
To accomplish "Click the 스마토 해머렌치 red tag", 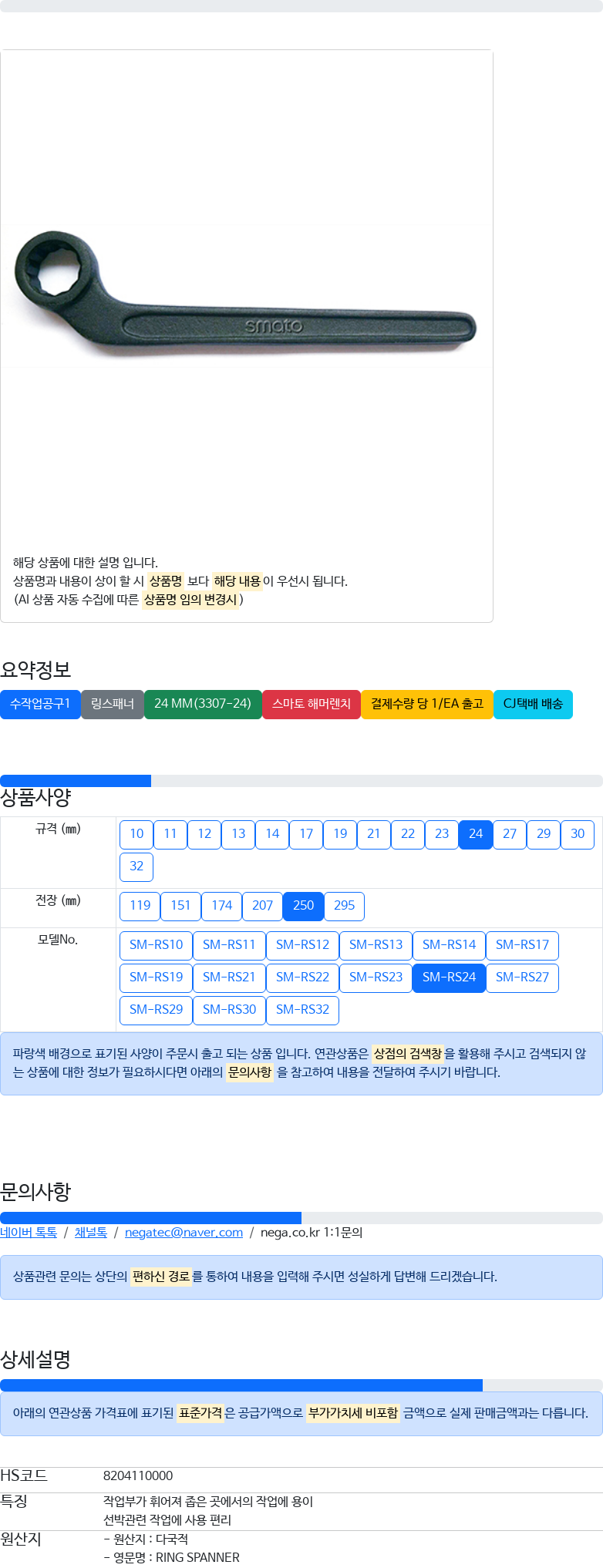I will (x=312, y=704).
